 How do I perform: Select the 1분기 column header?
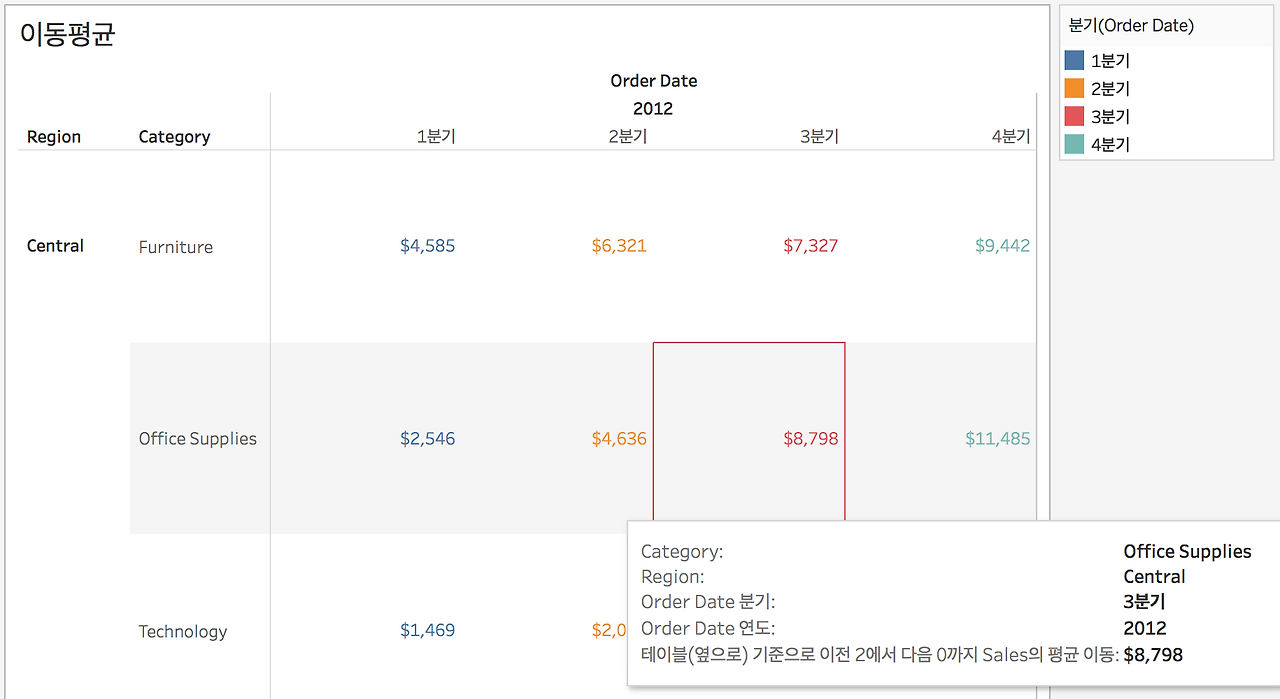436,137
